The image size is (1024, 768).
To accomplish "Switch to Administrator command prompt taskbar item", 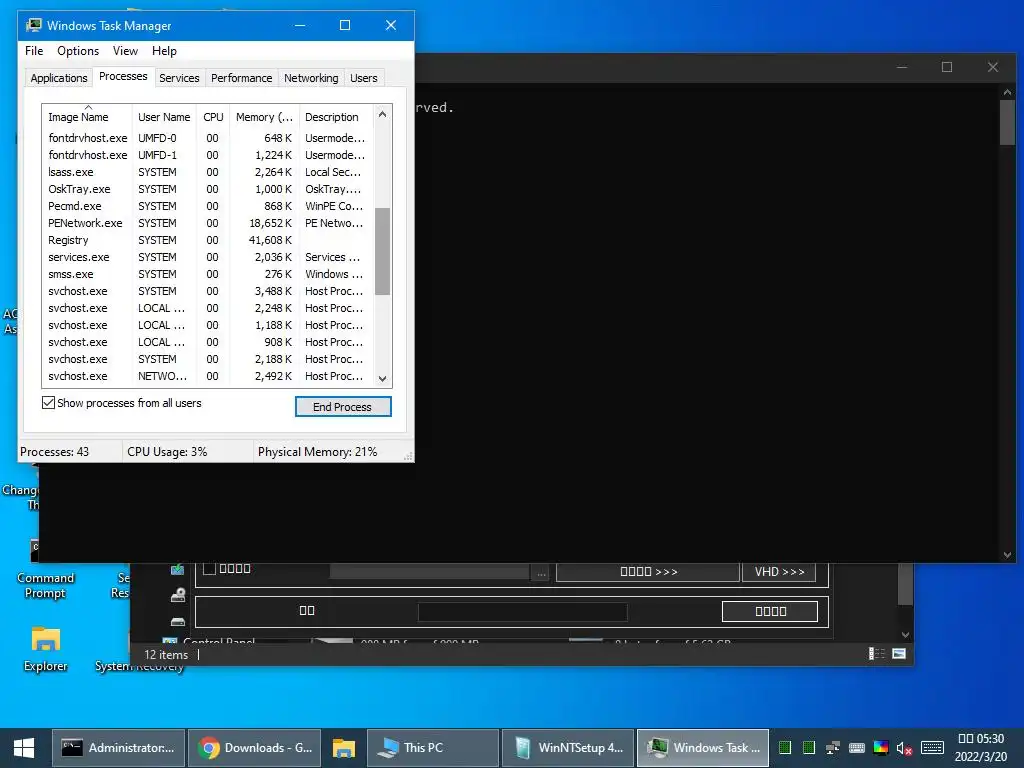I will click(119, 748).
